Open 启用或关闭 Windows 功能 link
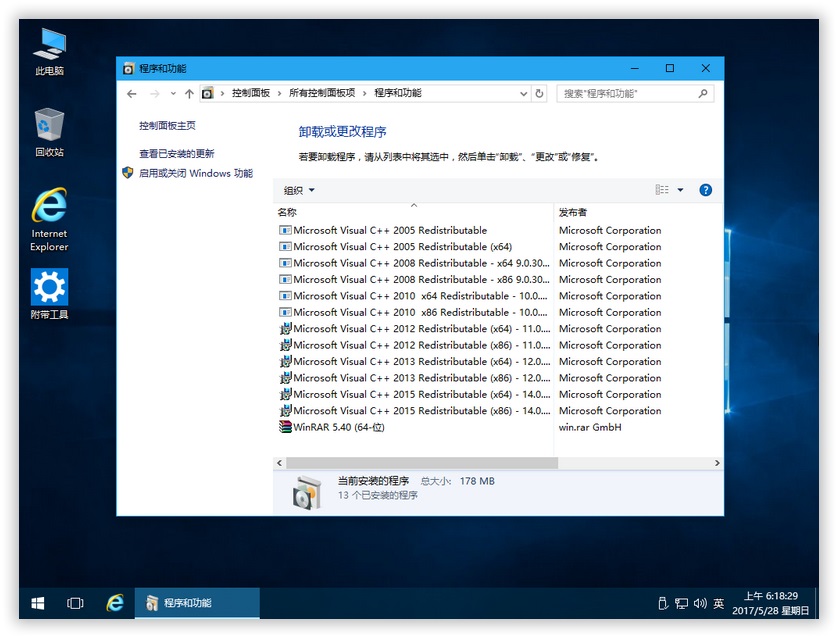This screenshot has height=638, width=838. point(196,173)
